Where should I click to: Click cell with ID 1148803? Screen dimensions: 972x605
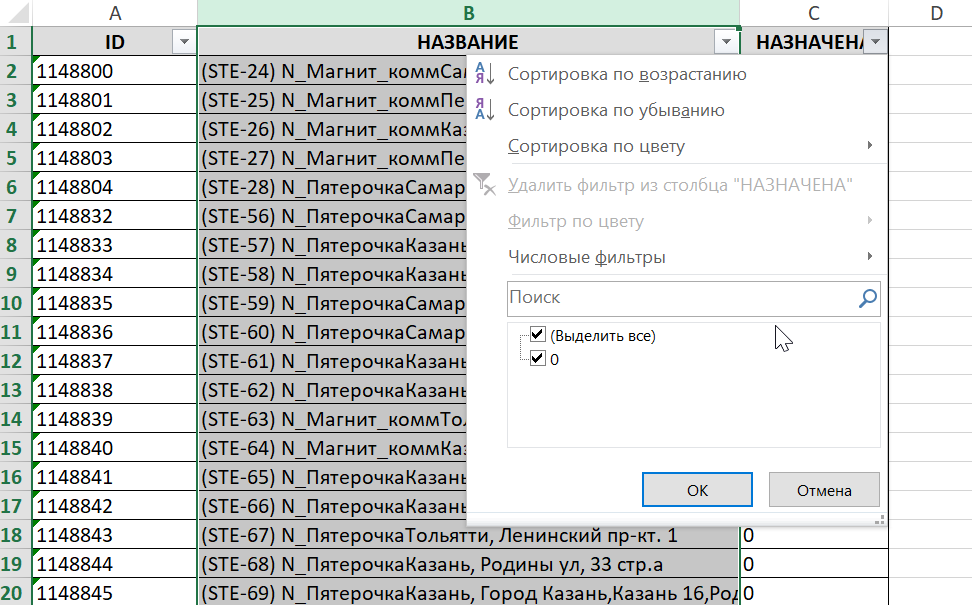point(115,158)
